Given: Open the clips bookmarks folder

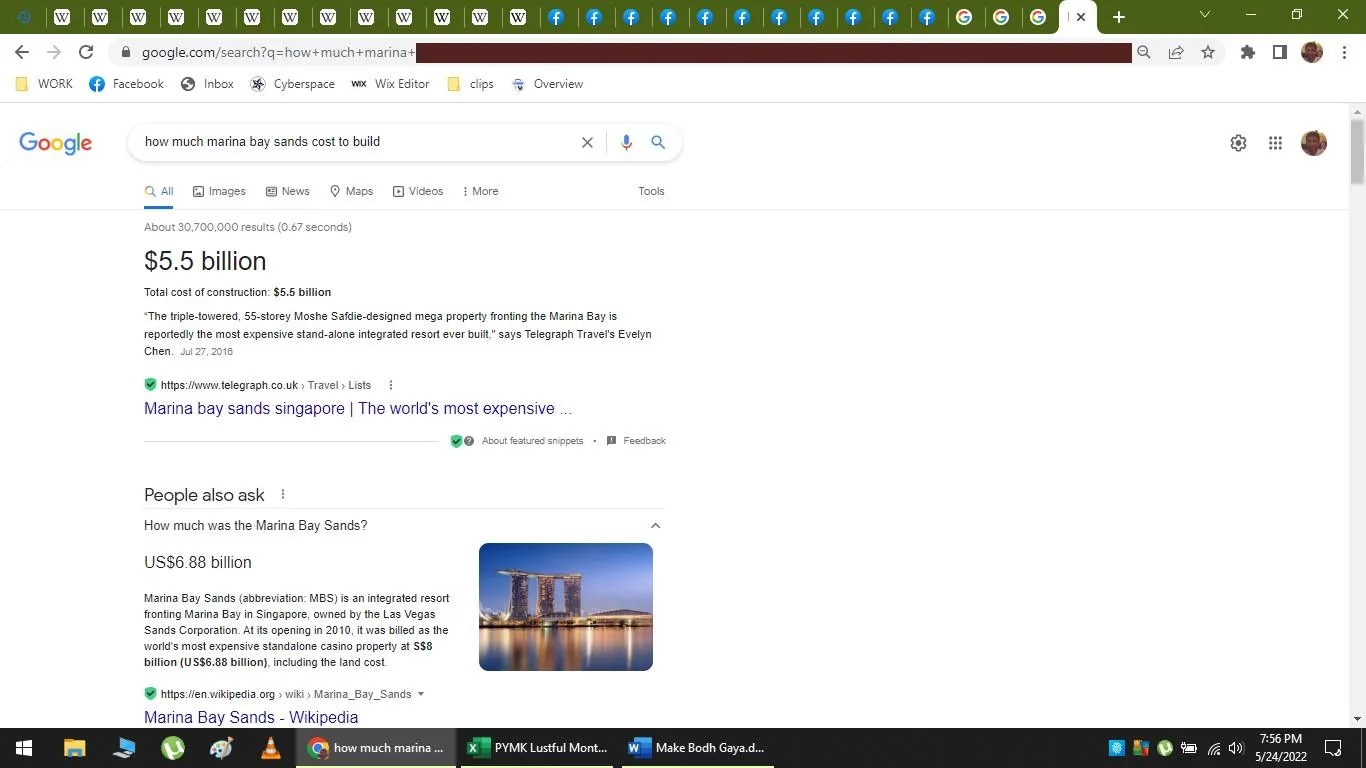Looking at the screenshot, I should (x=470, y=84).
